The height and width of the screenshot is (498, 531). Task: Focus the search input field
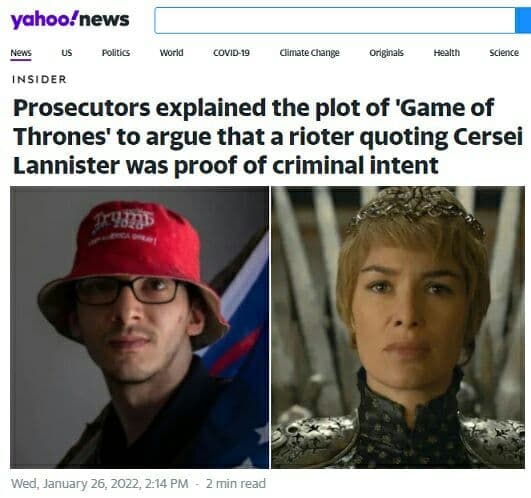(x=335, y=20)
